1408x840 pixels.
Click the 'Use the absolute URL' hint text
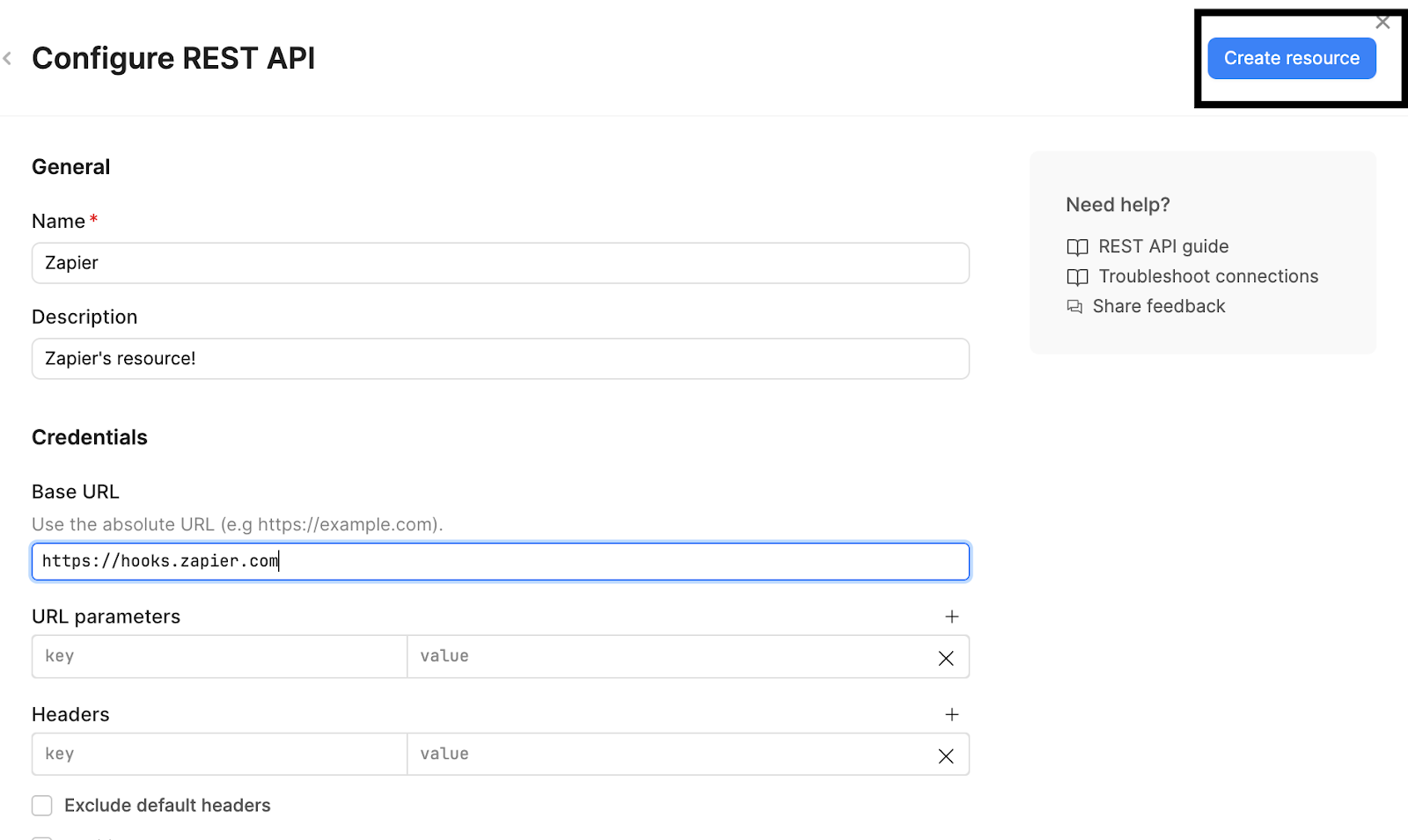pyautogui.click(x=238, y=524)
